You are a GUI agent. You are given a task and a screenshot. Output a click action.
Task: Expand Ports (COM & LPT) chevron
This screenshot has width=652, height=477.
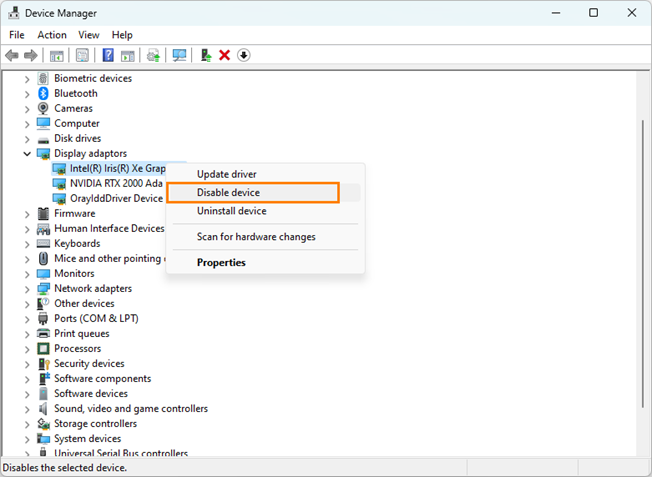pyautogui.click(x=27, y=319)
